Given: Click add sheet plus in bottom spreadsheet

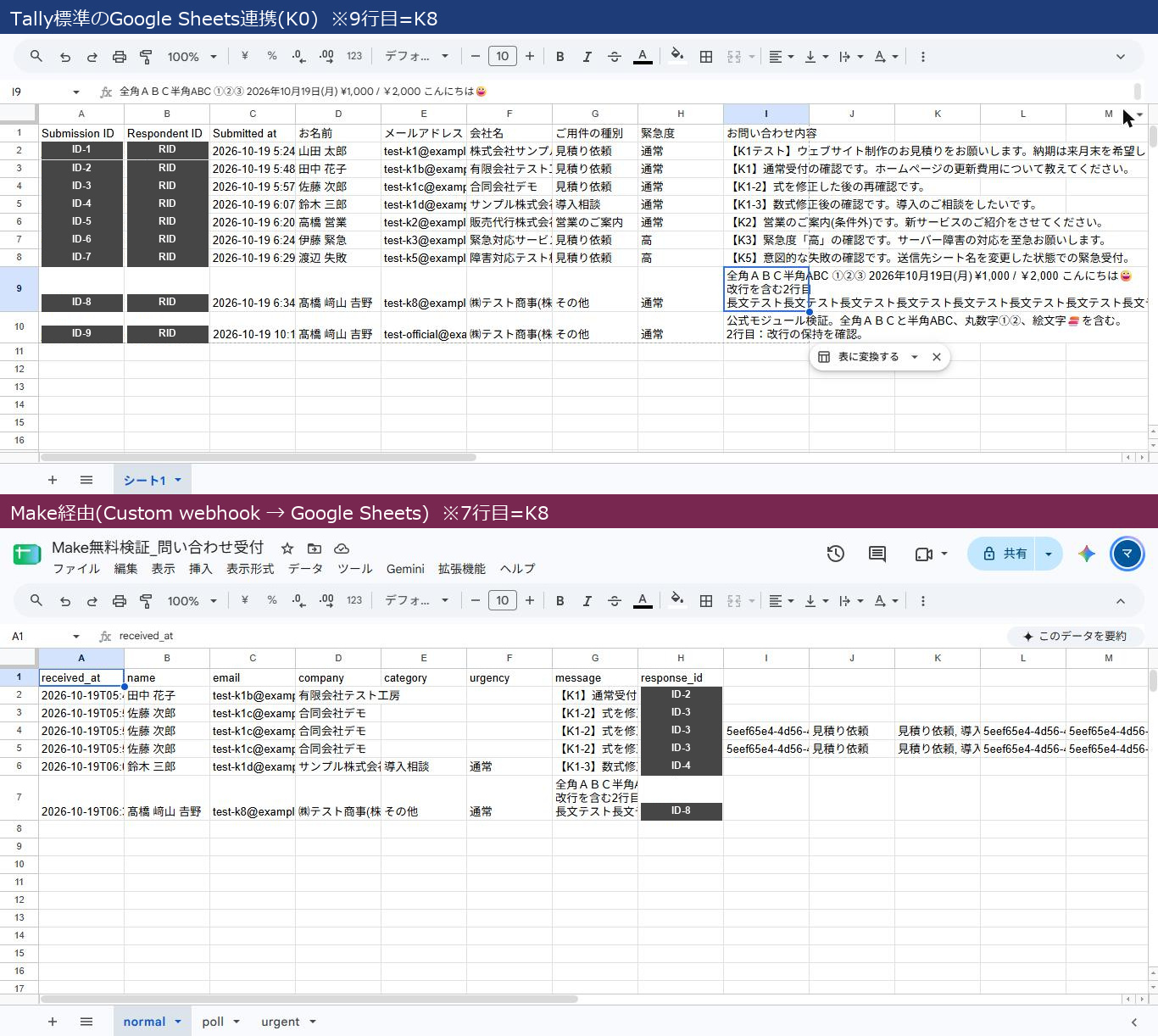Looking at the screenshot, I should (53, 1022).
